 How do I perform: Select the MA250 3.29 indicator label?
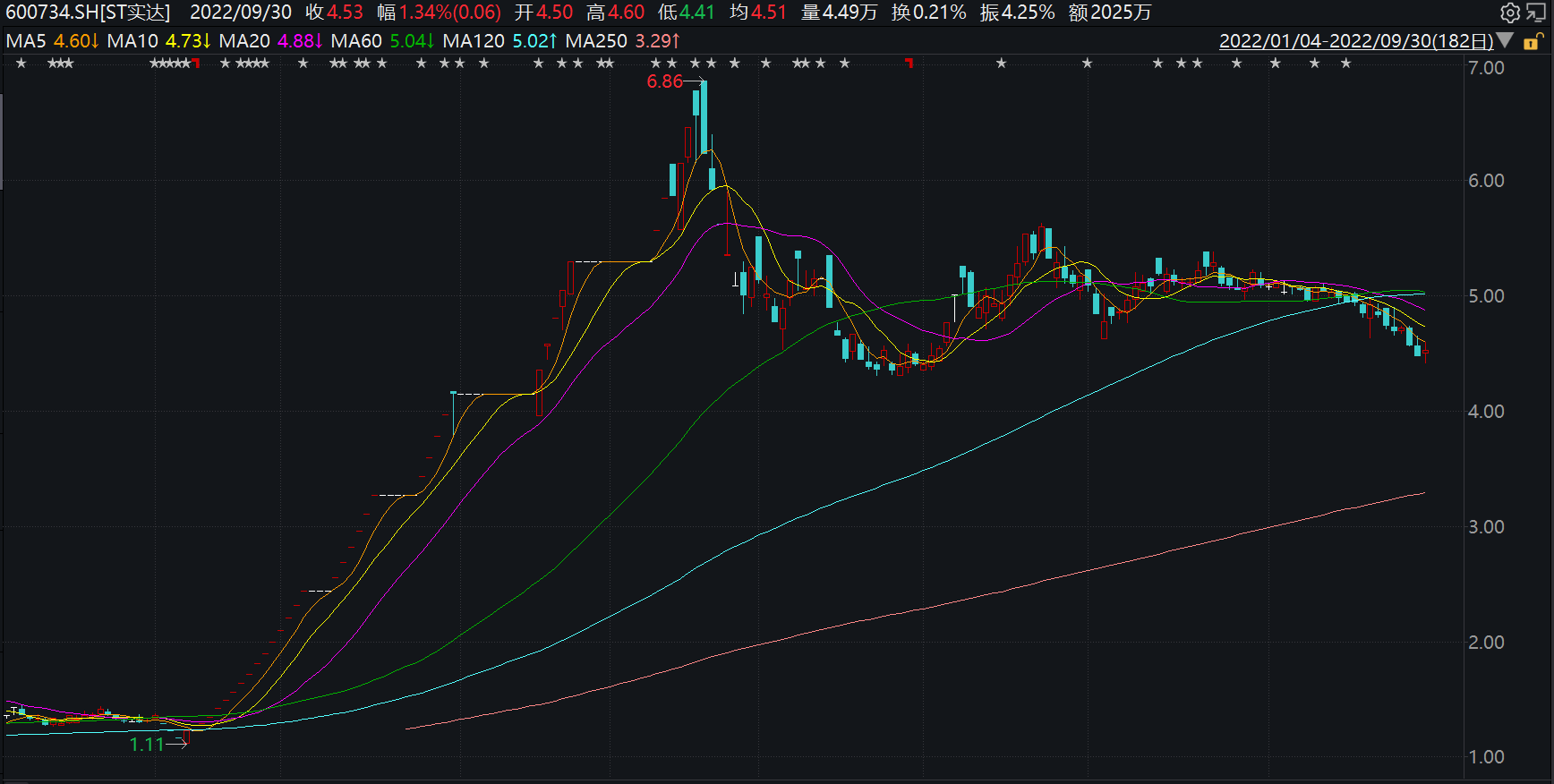(623, 41)
